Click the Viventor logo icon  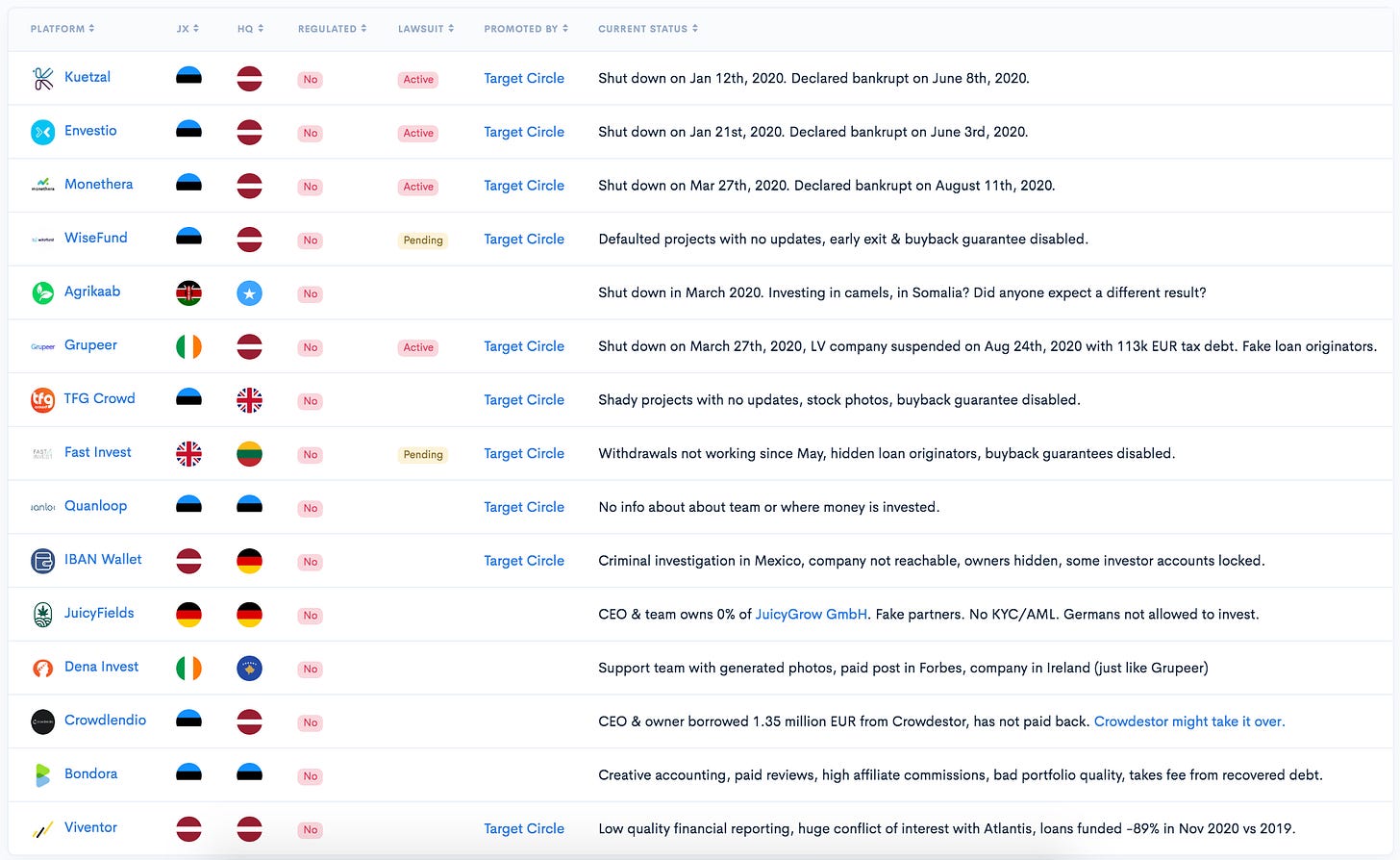tap(43, 828)
